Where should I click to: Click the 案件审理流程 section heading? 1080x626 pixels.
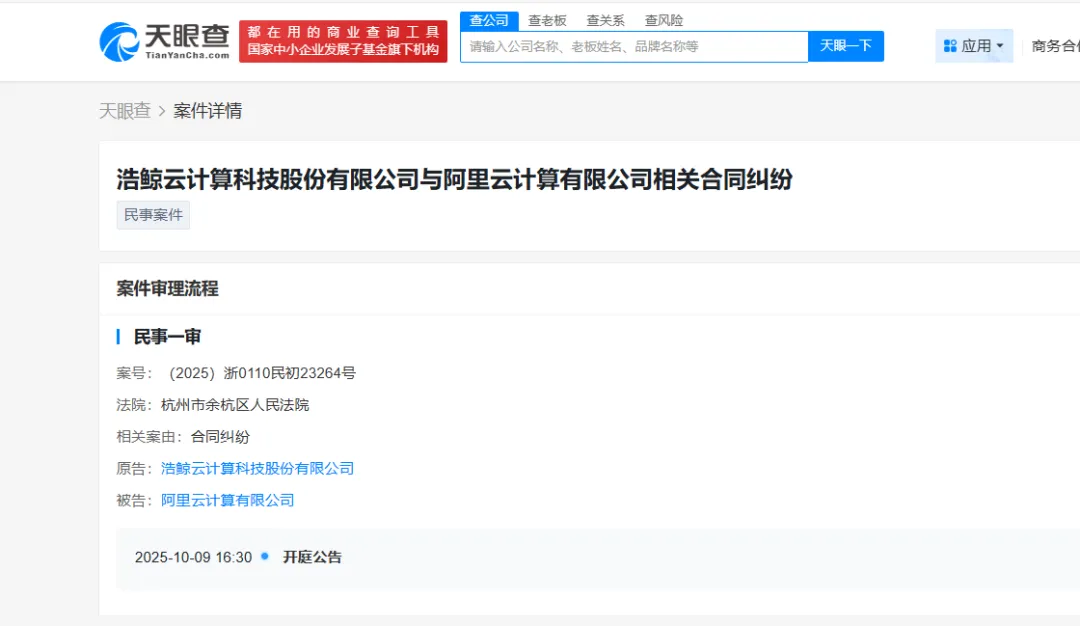click(167, 289)
